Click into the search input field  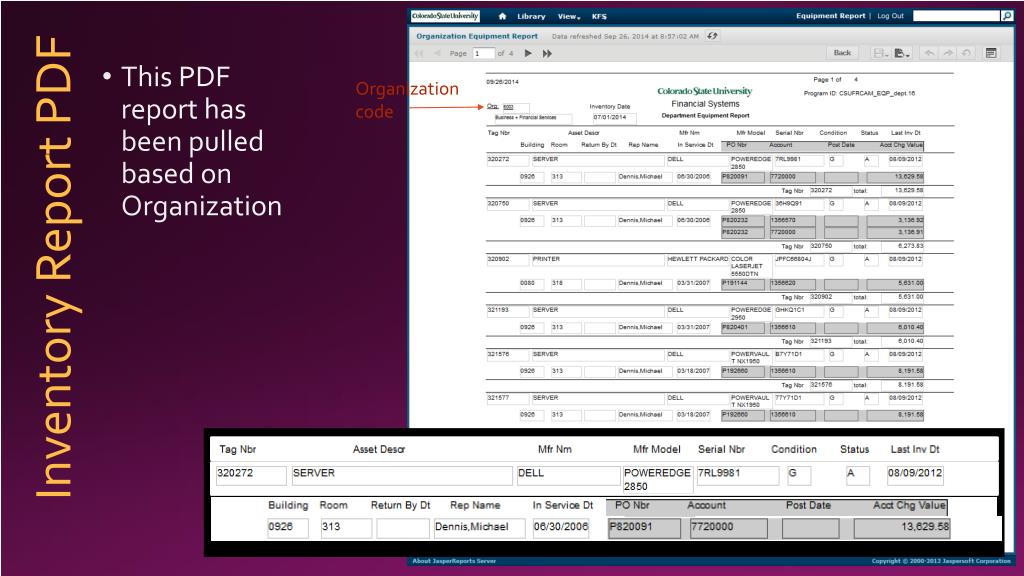click(956, 16)
